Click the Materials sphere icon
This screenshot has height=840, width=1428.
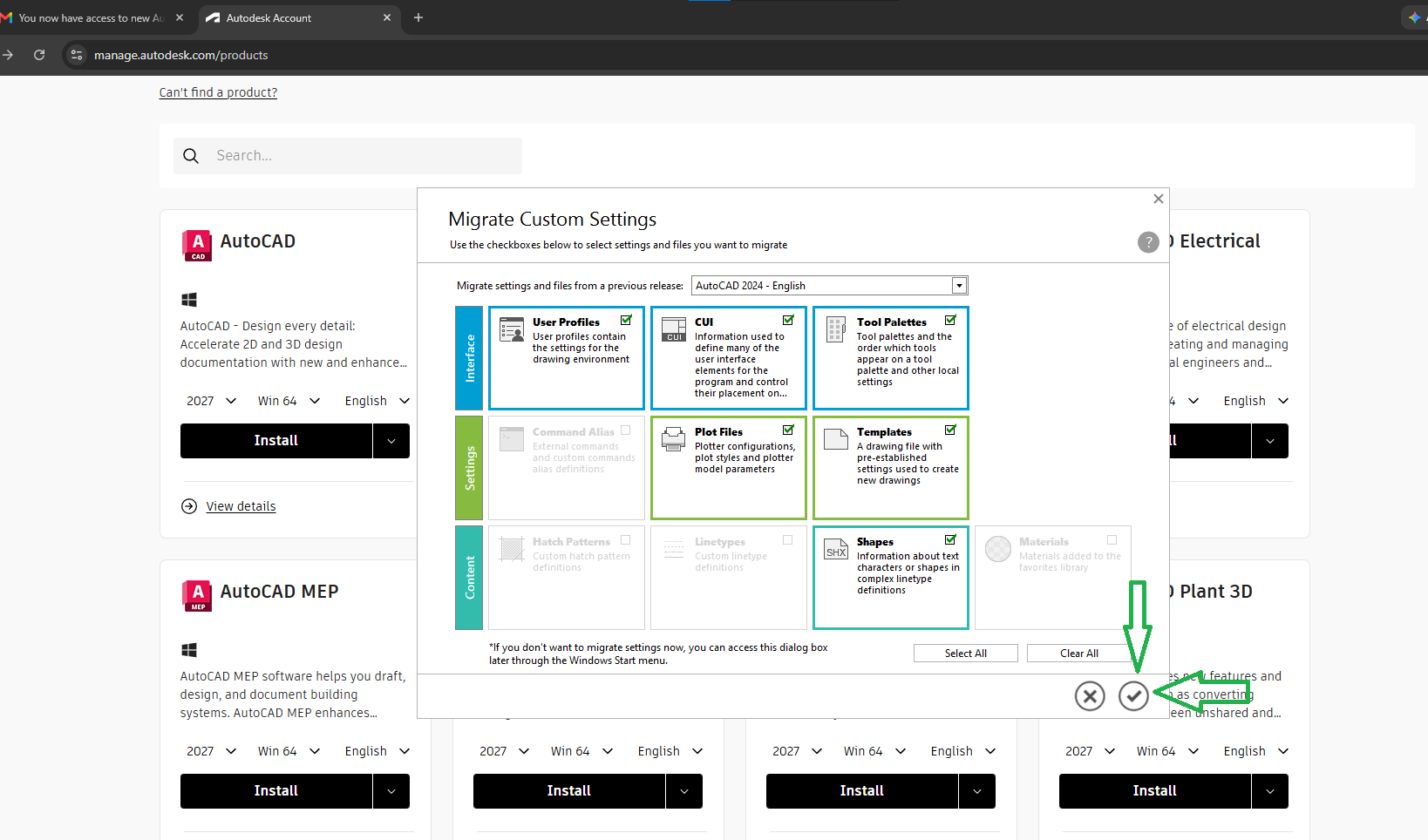pyautogui.click(x=998, y=549)
